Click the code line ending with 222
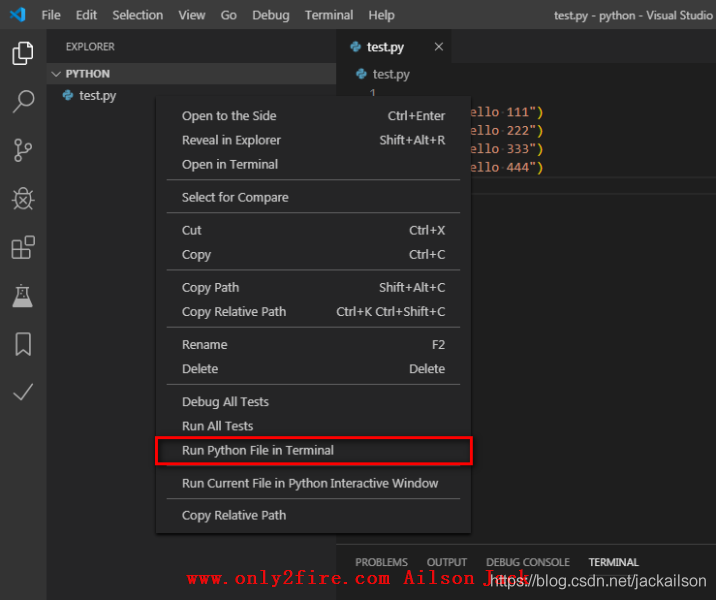Screen dimensions: 716x600 (x=507, y=131)
